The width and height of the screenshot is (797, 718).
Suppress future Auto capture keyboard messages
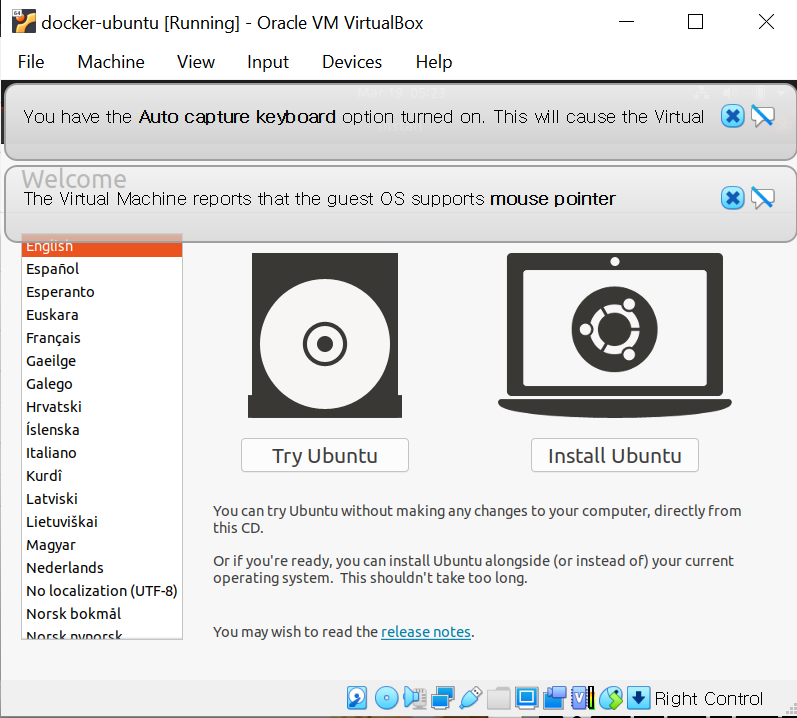pos(762,116)
